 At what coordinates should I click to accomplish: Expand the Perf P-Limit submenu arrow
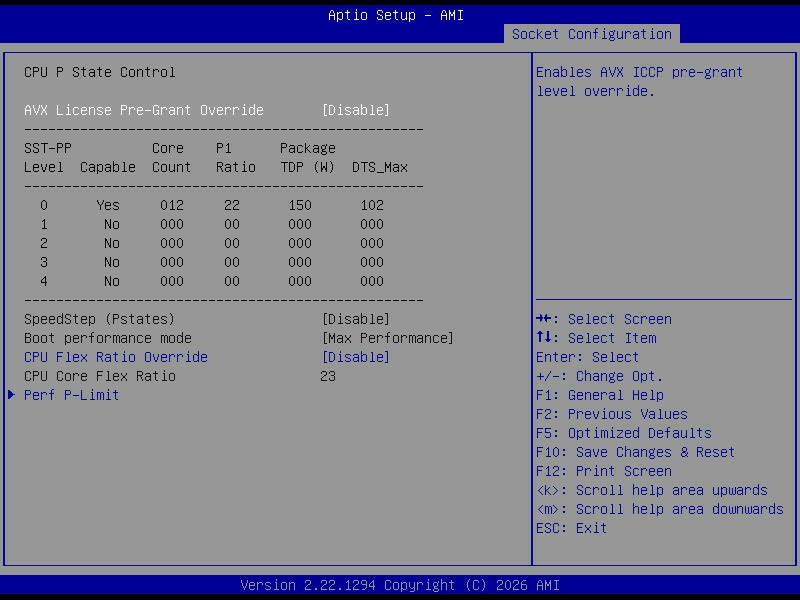tap(11, 395)
